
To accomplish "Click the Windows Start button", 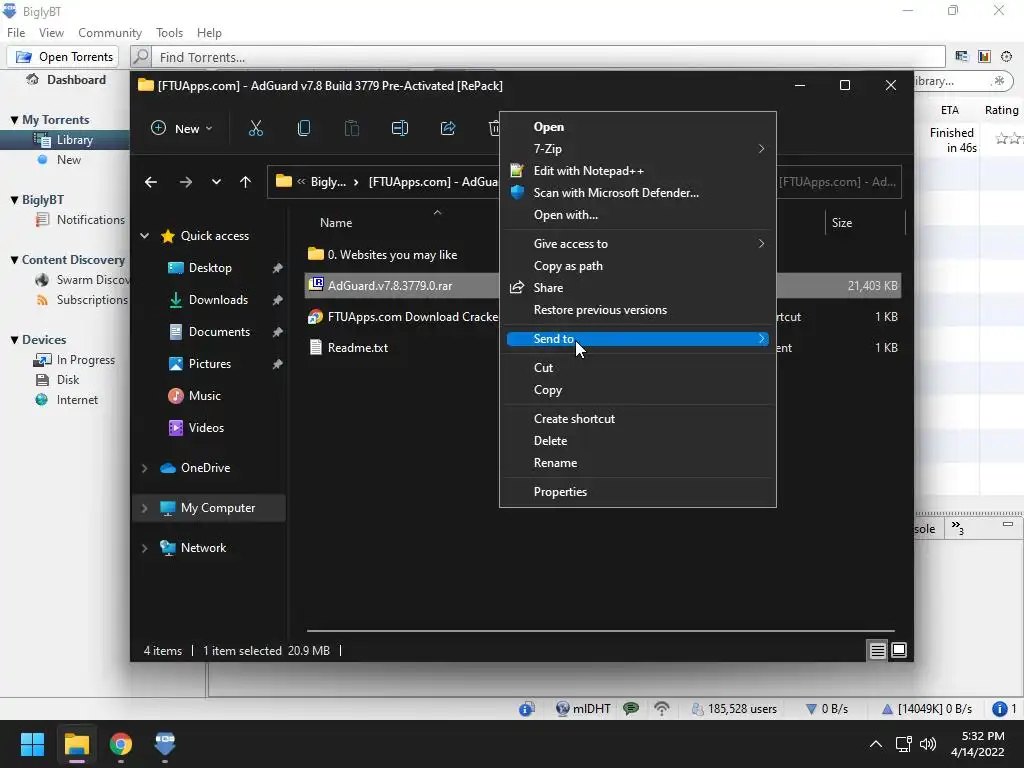I will 32,744.
